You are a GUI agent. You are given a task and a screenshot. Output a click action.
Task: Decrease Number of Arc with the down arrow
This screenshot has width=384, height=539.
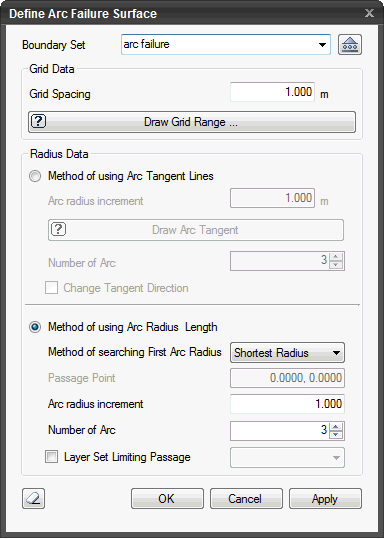[336, 435]
